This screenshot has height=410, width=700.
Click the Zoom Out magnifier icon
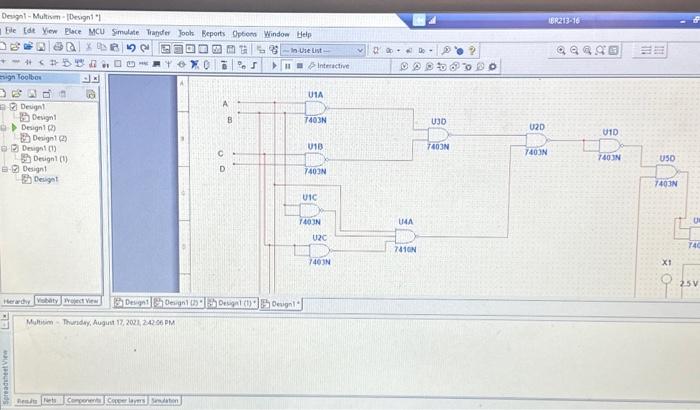574,50
